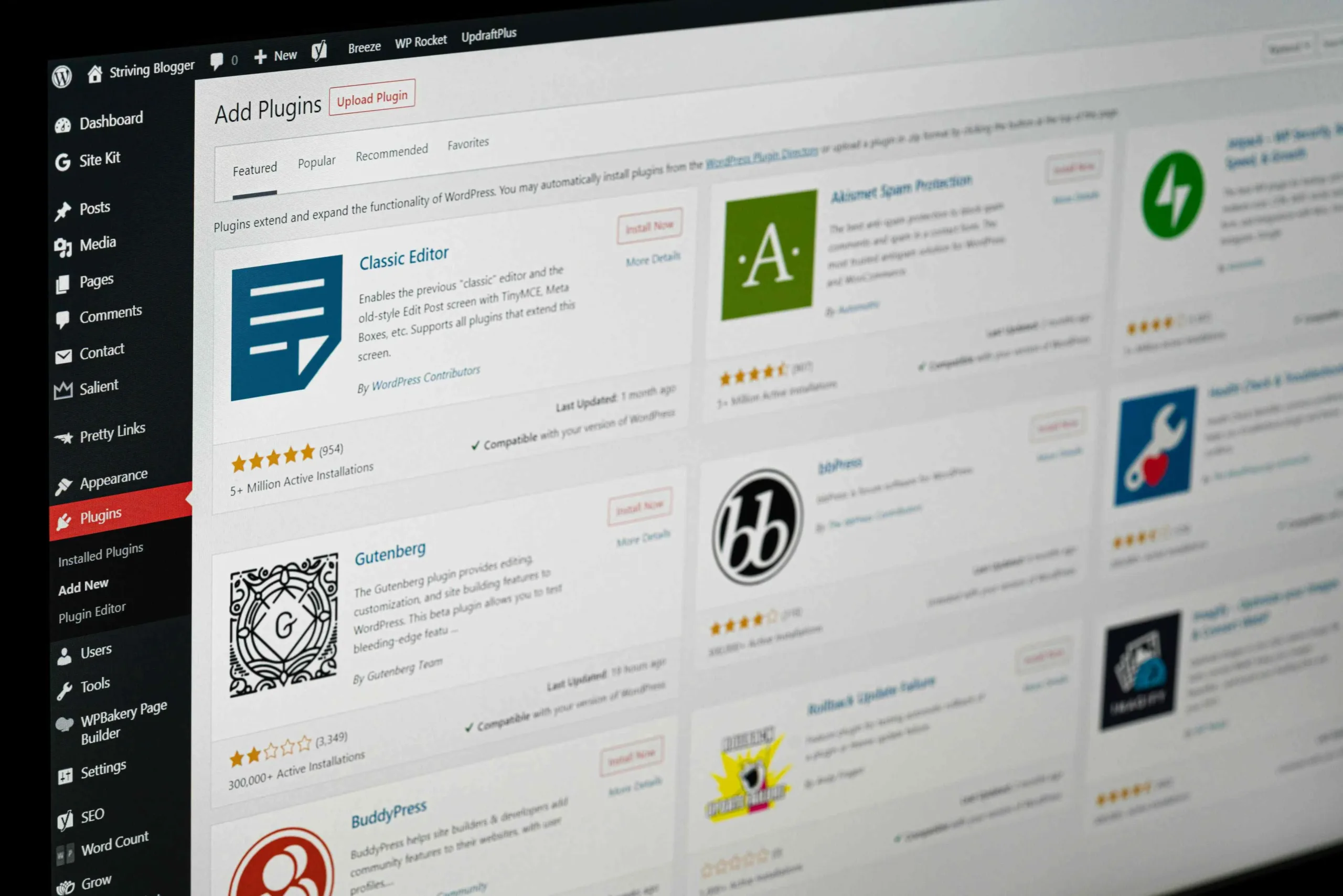Click Upload Plugin button

coord(372,98)
